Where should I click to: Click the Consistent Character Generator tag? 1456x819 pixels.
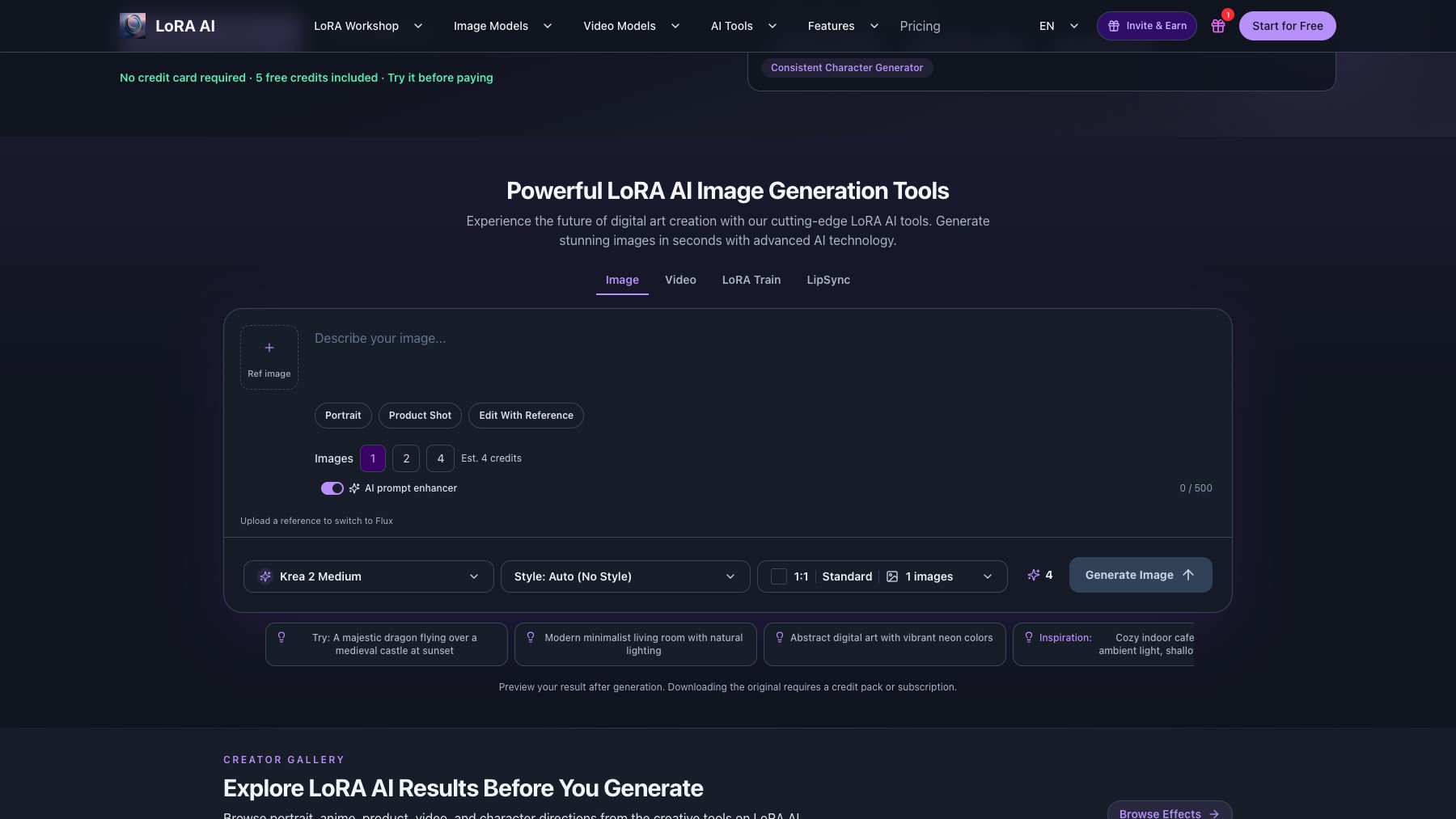click(847, 68)
